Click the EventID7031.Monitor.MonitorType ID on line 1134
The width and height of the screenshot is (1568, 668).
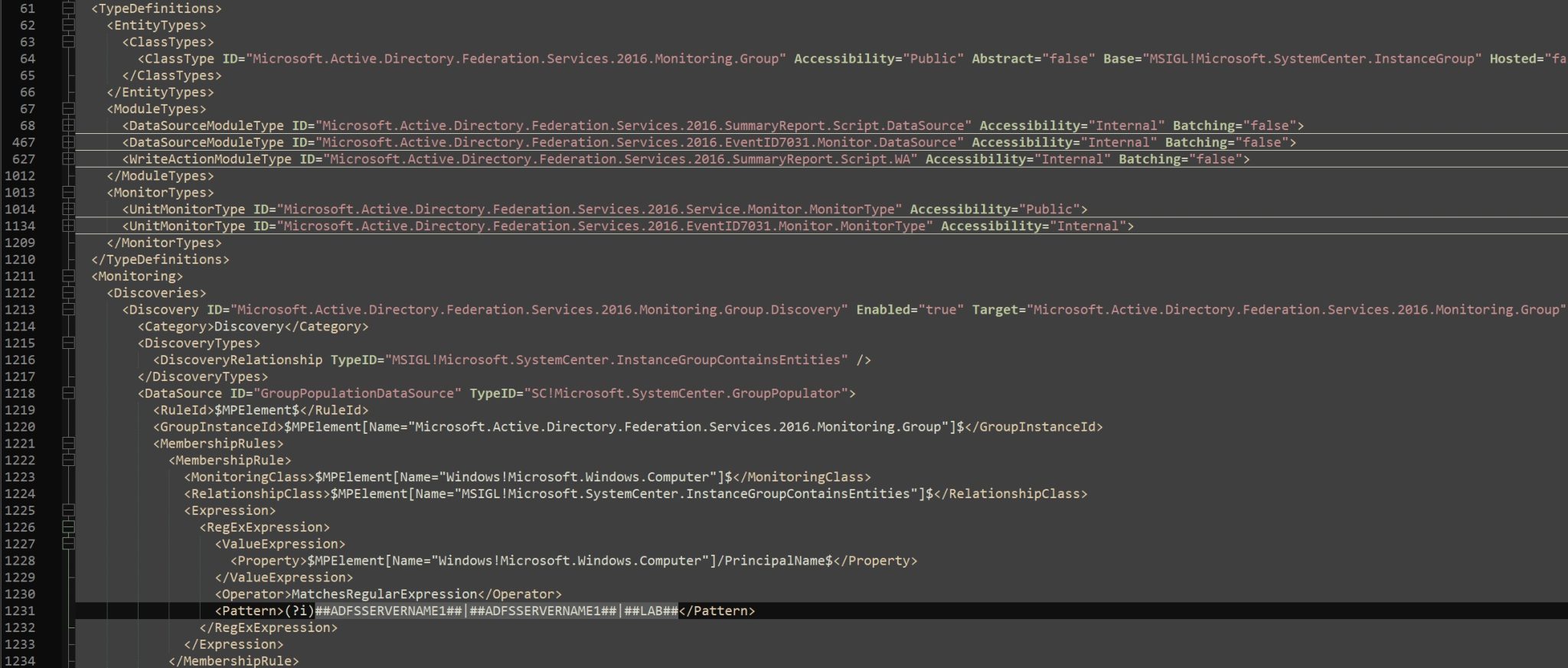[x=605, y=226]
